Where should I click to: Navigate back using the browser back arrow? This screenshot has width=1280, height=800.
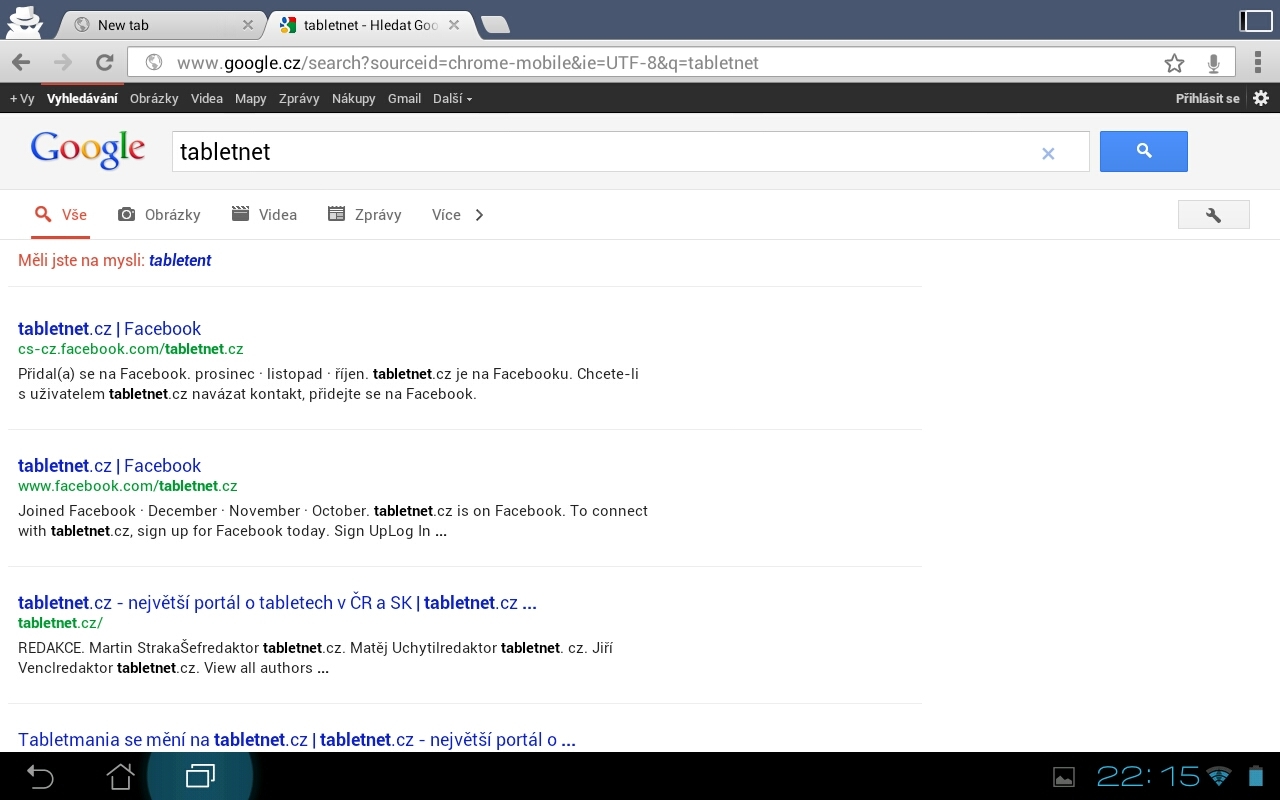(x=19, y=62)
